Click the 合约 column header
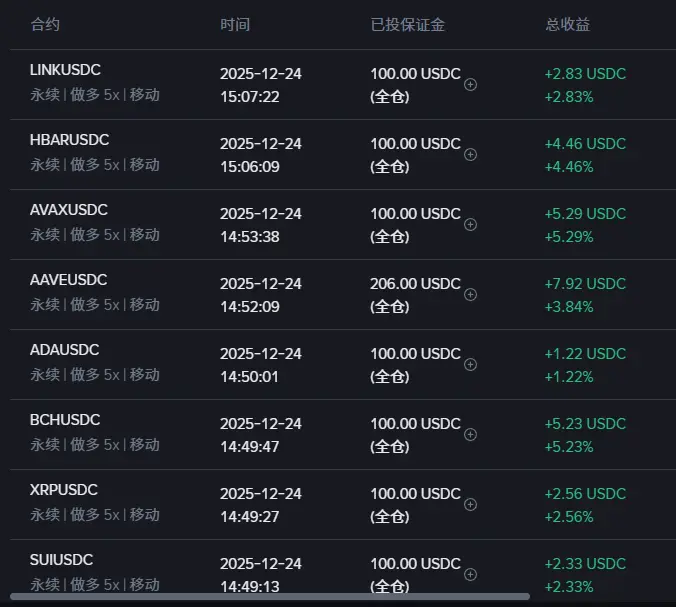676x607 pixels. click(45, 24)
